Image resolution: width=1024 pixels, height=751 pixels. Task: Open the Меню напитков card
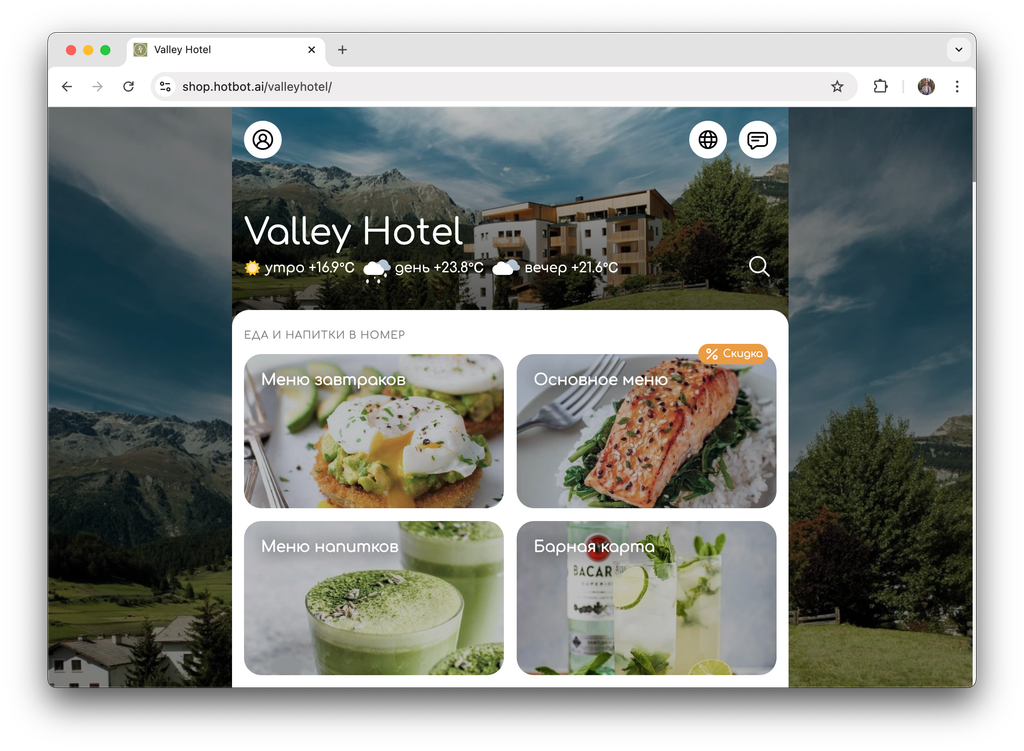(x=374, y=598)
